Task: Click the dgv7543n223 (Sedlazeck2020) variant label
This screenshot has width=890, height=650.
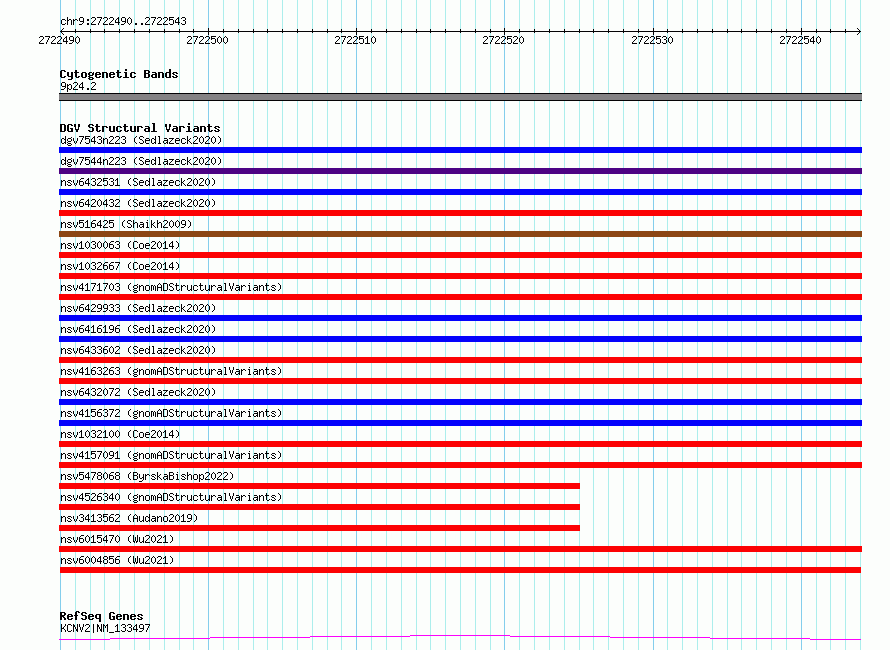Action: [141, 140]
